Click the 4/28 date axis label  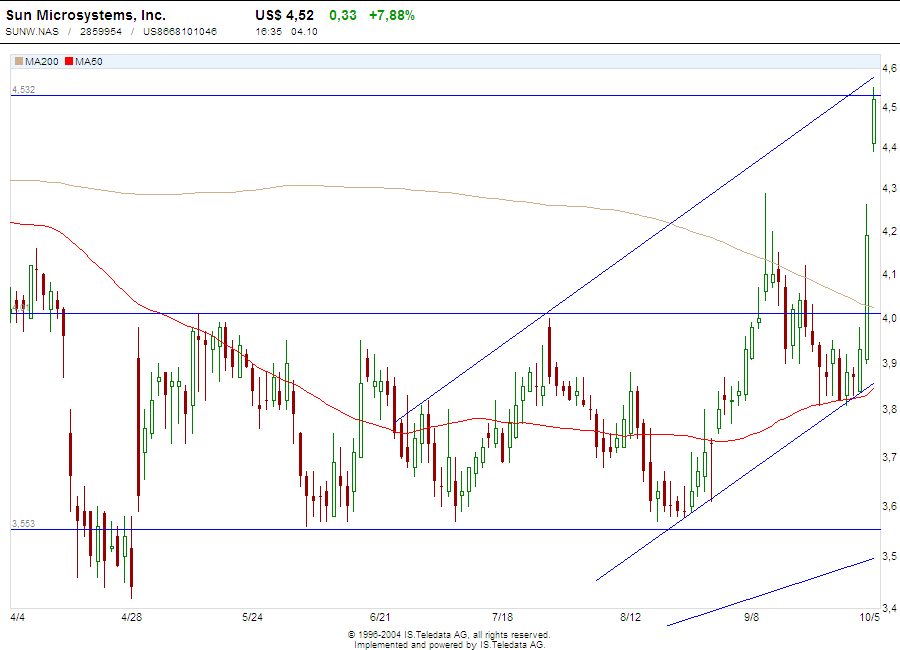tap(131, 617)
